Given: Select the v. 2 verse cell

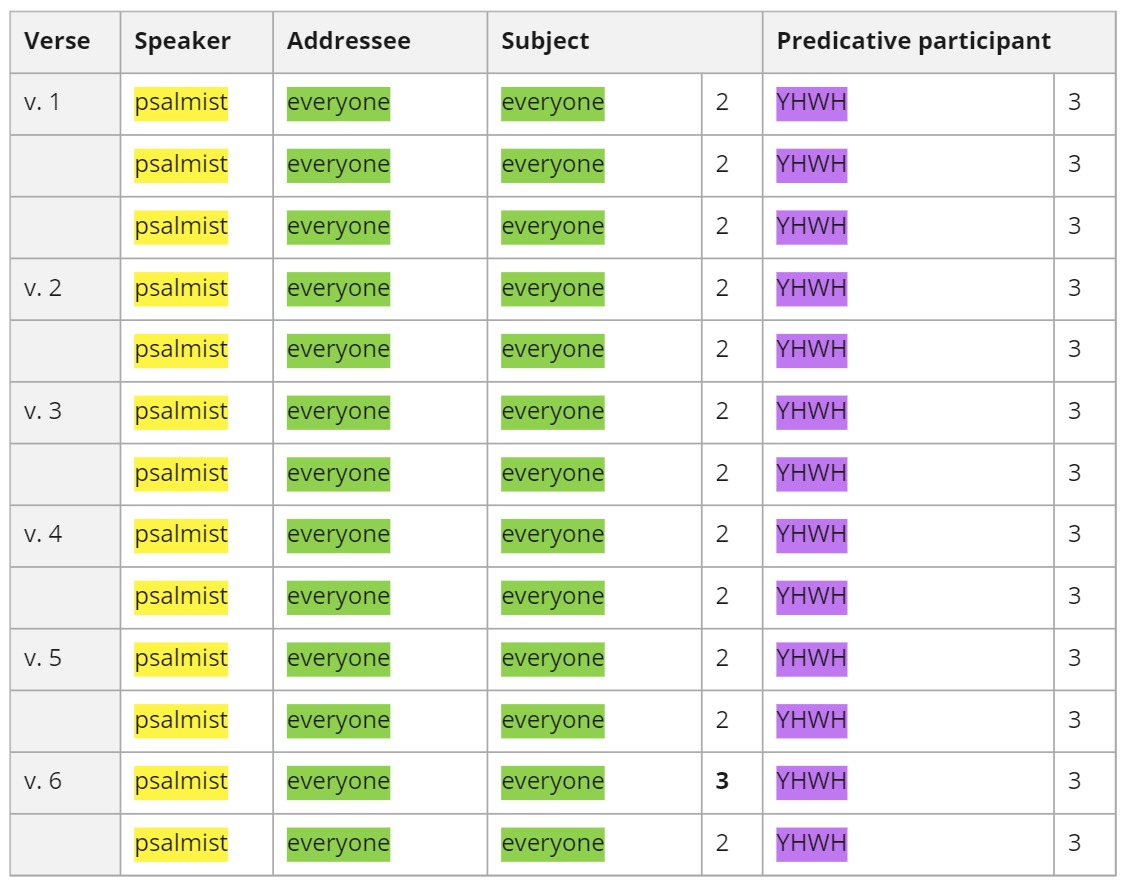Looking at the screenshot, I should pyautogui.click(x=43, y=288).
